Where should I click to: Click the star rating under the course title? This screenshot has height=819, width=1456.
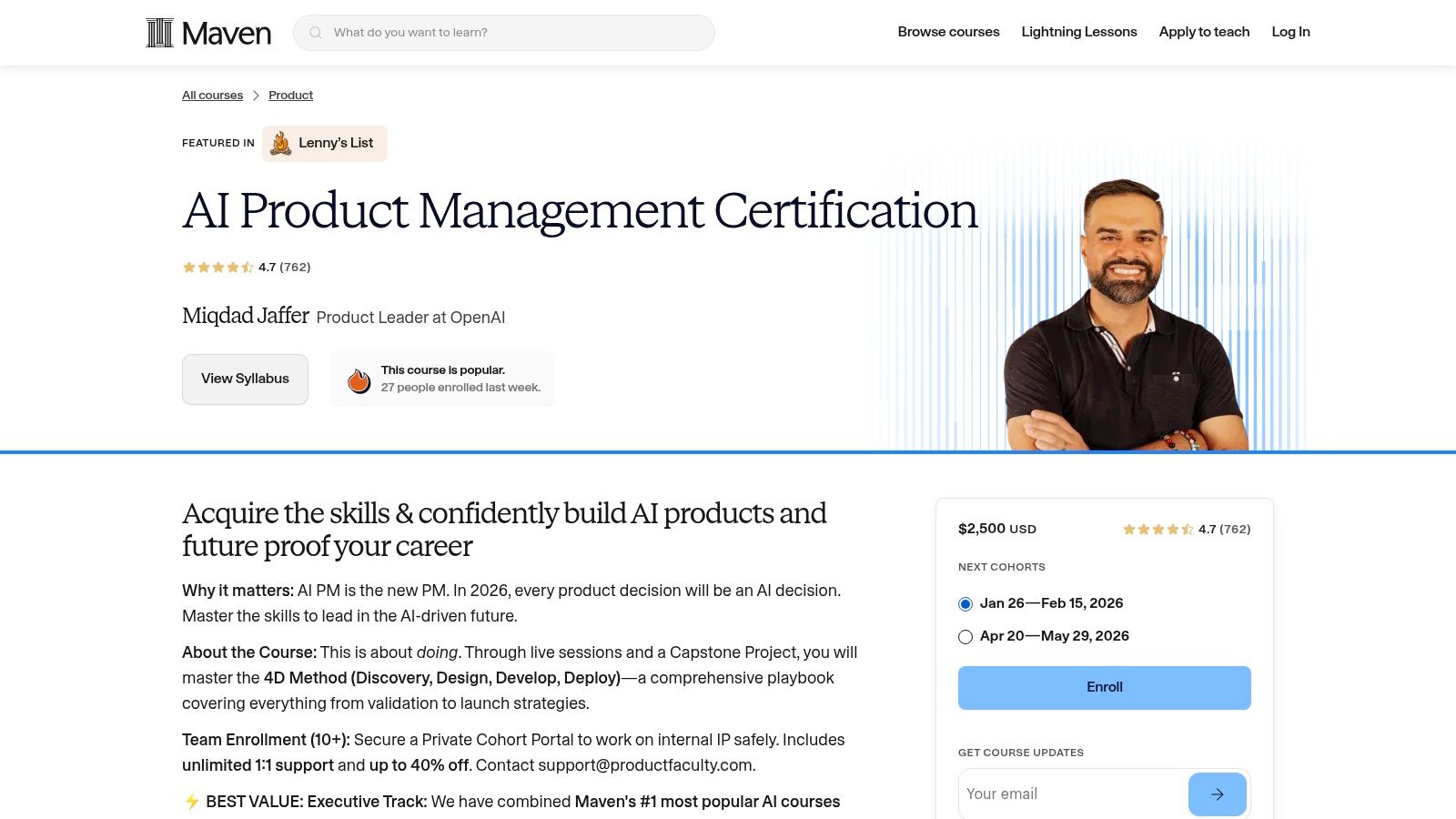[217, 267]
